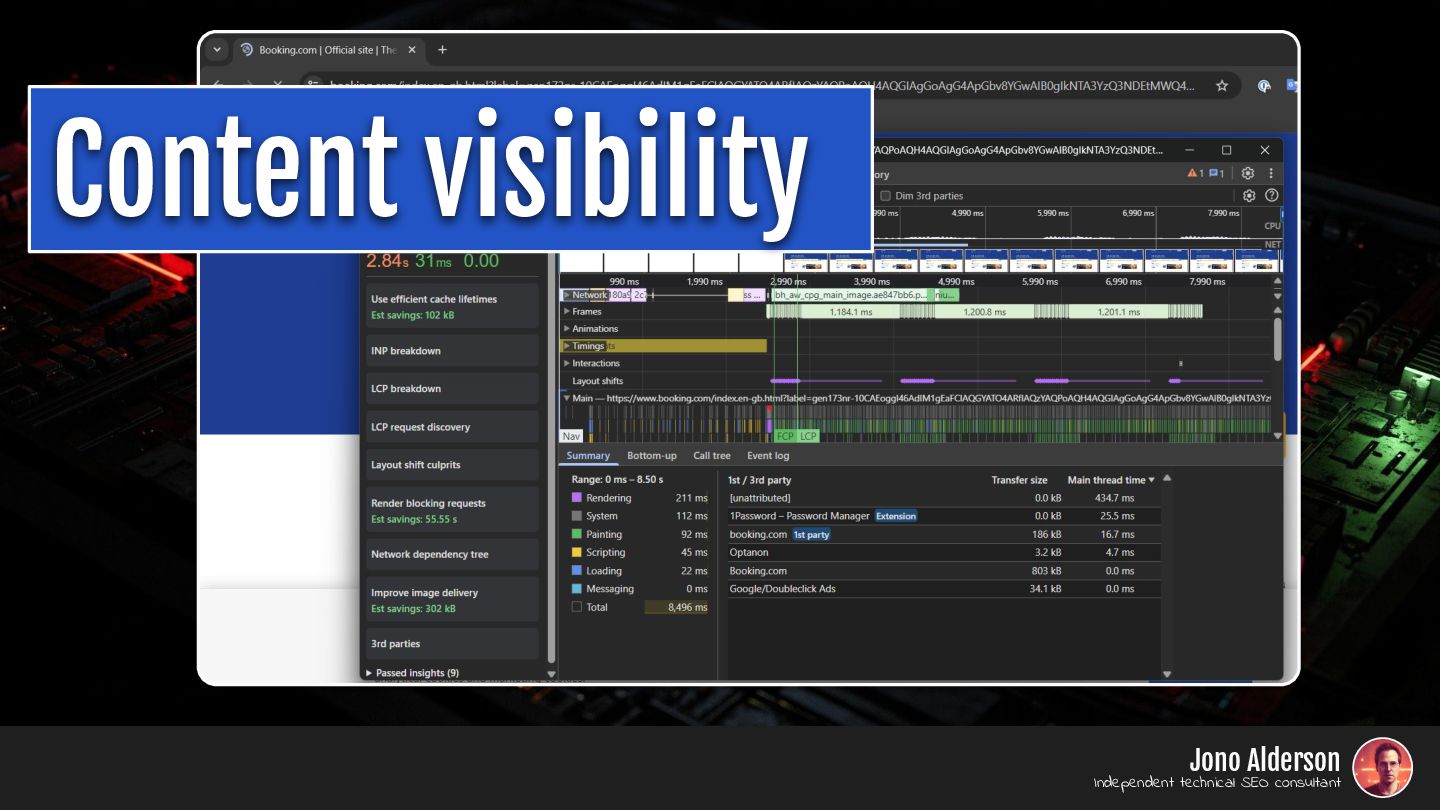Screen dimensions: 1440x810
Task: Open the INP breakdown insight
Action: click(452, 351)
